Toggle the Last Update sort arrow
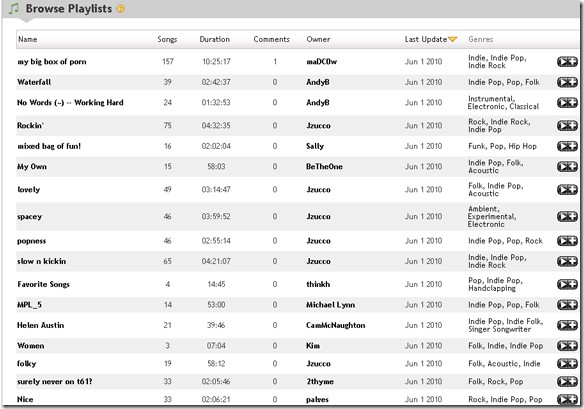The height and width of the screenshot is (409, 584). click(453, 39)
